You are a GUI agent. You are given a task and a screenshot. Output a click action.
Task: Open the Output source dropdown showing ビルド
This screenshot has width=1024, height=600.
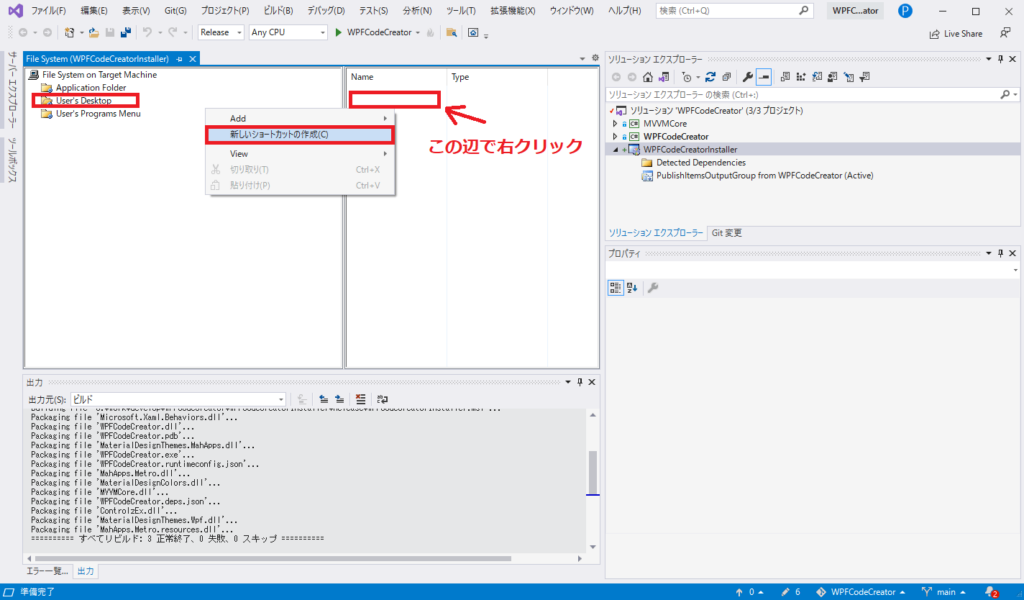click(179, 399)
